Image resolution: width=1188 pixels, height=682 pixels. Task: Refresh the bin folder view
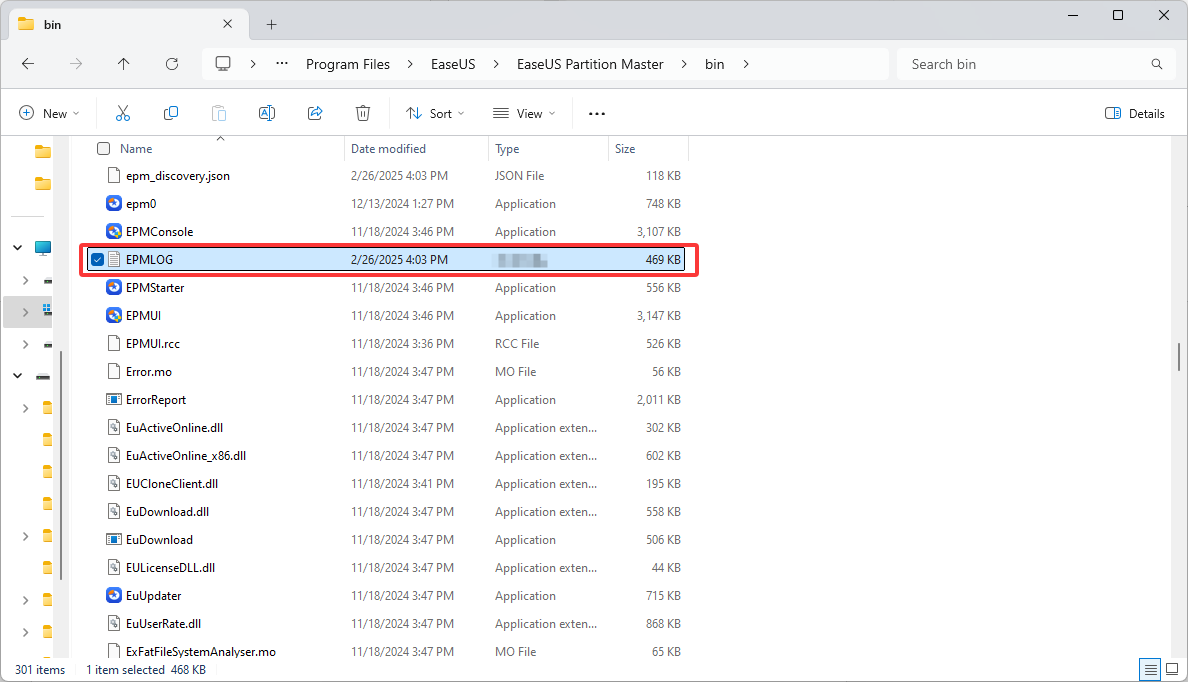(x=172, y=64)
